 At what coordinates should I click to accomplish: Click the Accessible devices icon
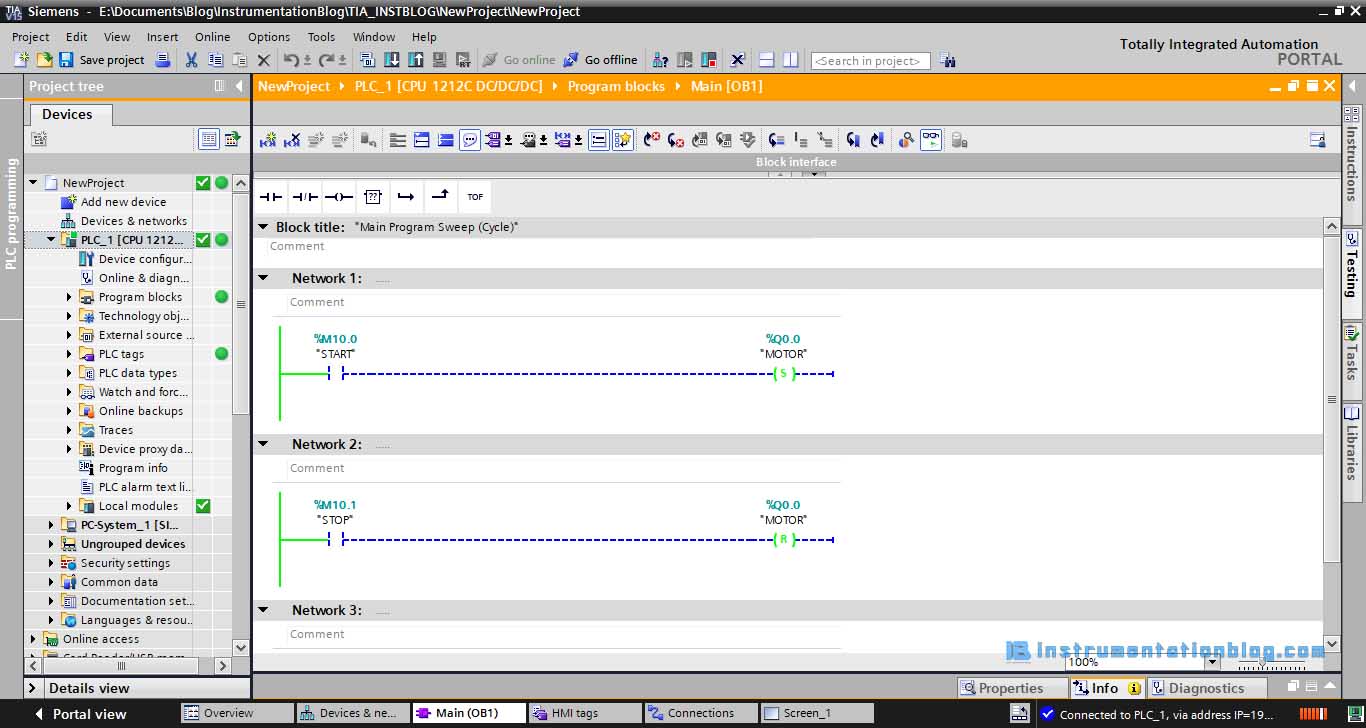tap(659, 60)
